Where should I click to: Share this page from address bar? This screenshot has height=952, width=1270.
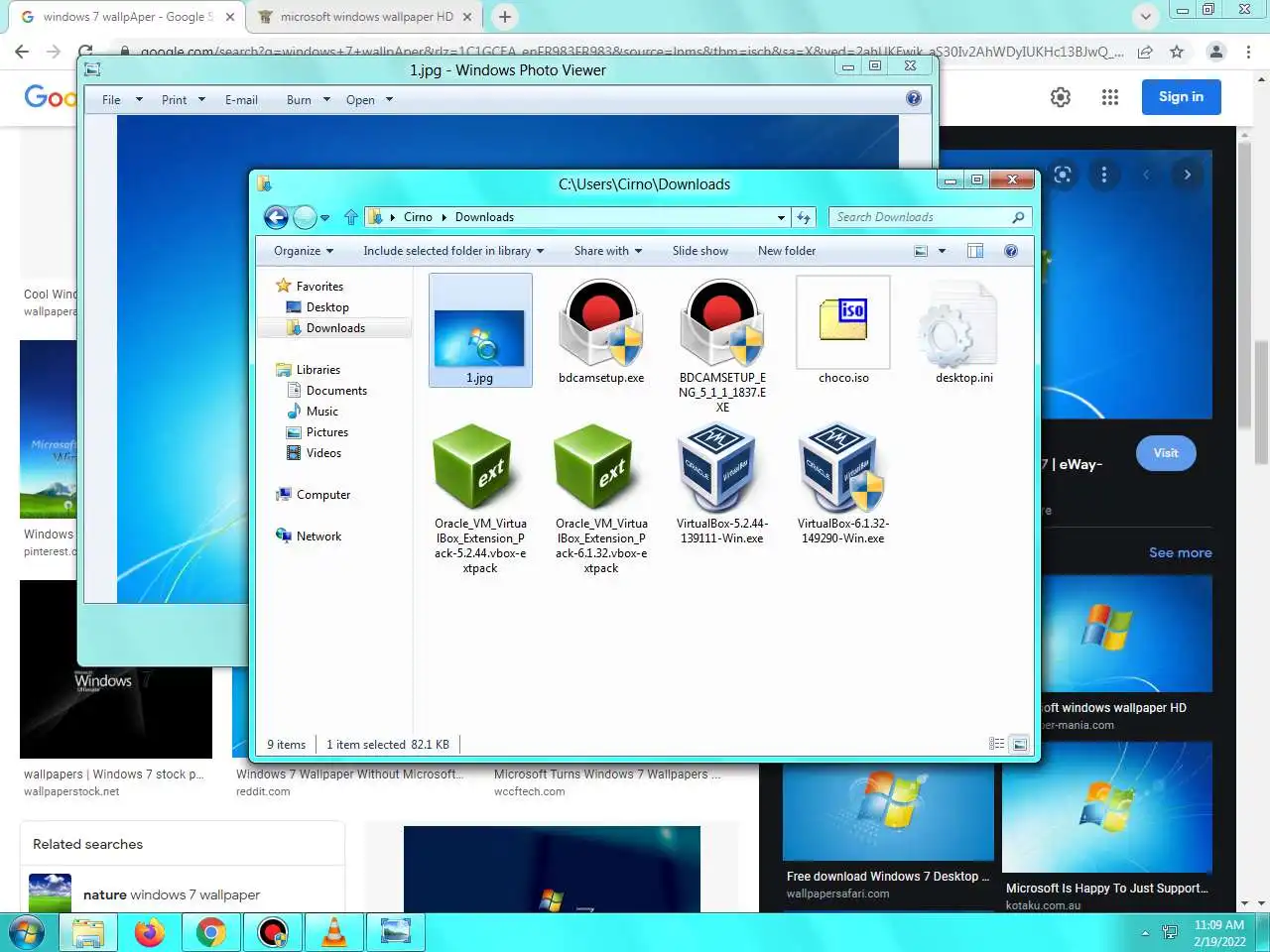[x=1145, y=52]
